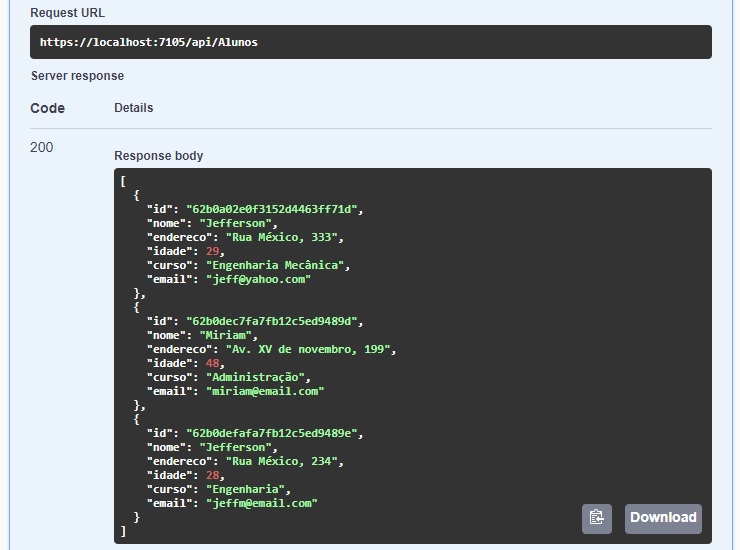Click the id 62b0a02e0f3152d4463ff71d
The image size is (740, 550).
click(274, 210)
